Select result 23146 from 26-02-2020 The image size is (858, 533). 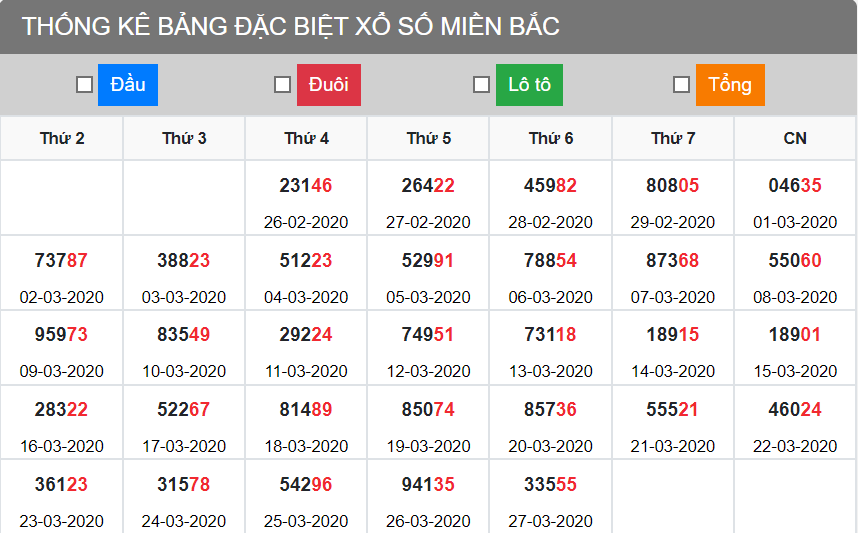point(306,186)
